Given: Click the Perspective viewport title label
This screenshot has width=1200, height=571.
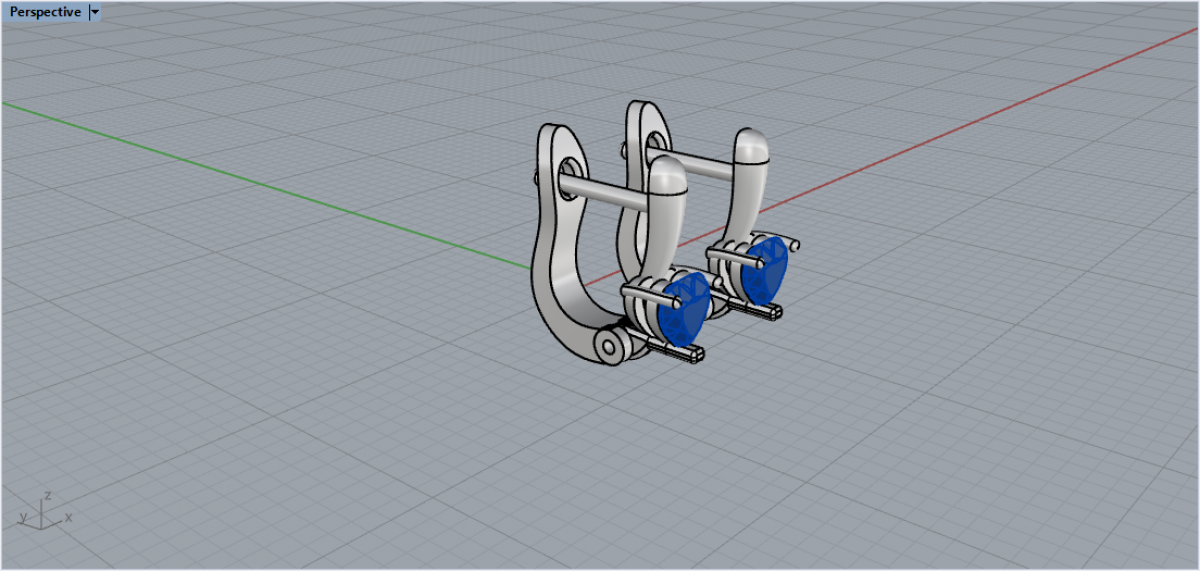Looking at the screenshot, I should click(x=45, y=12).
